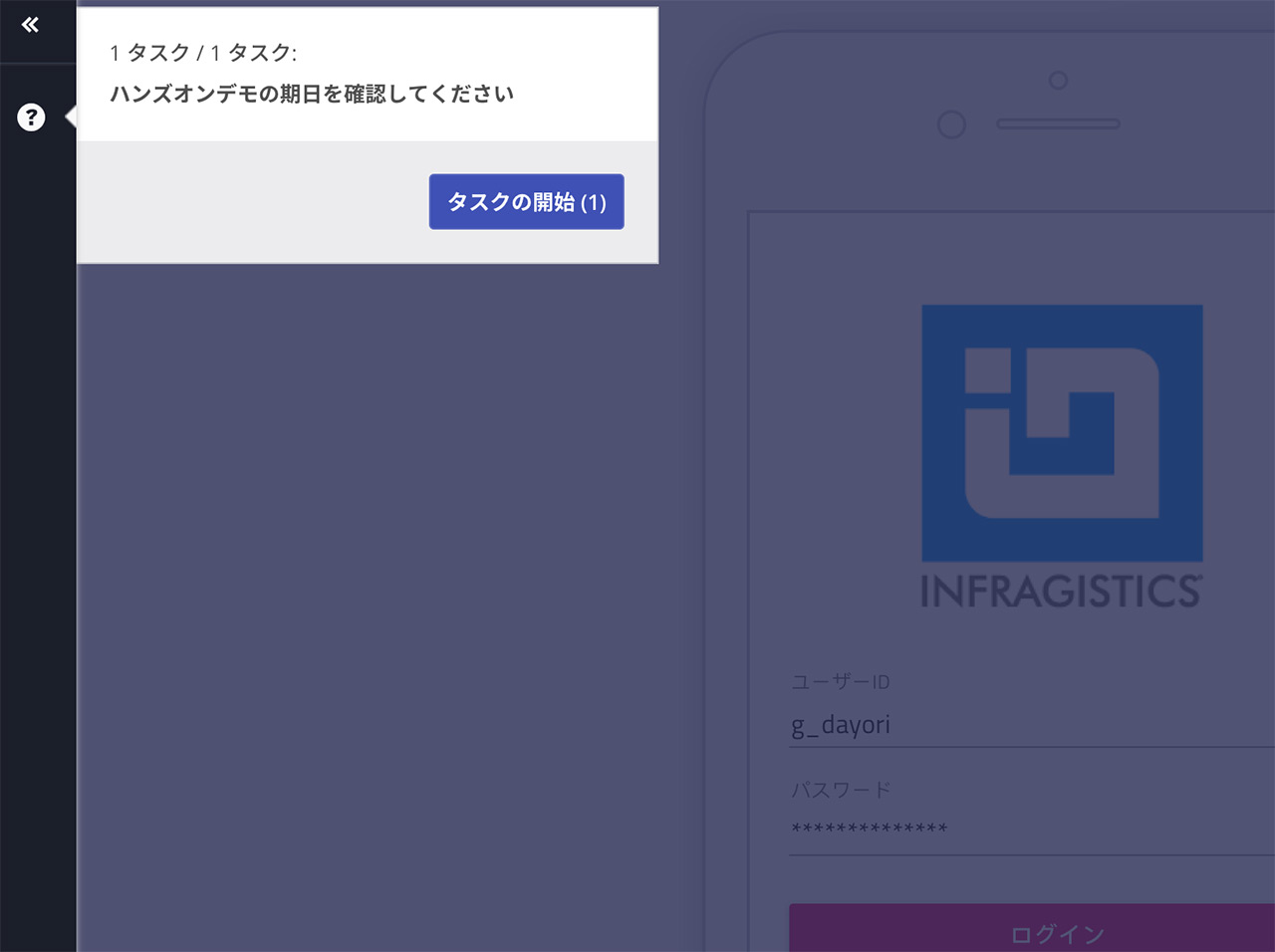Click empty space in the dark sidebar
This screenshot has height=952, width=1275.
point(38,498)
